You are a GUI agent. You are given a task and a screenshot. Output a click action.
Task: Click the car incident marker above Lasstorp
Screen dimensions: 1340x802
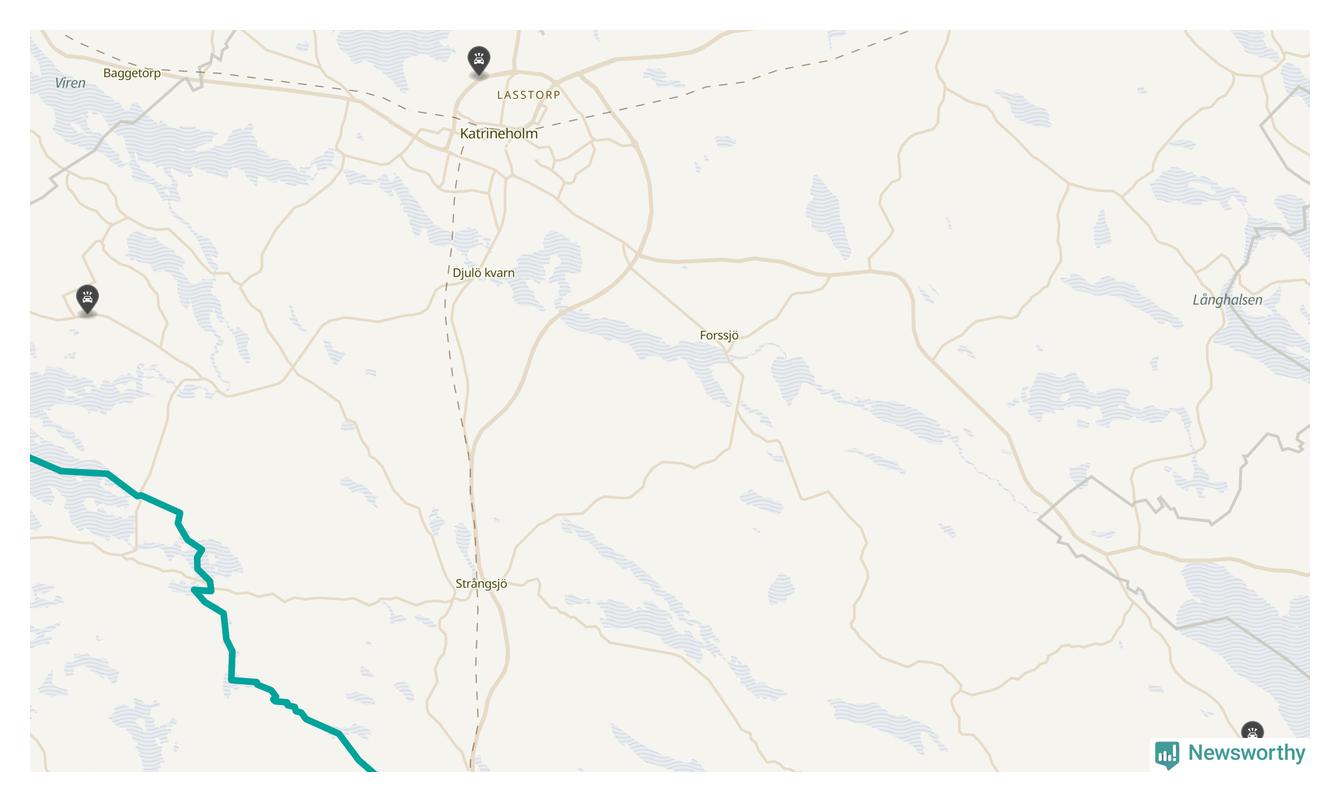pos(479,61)
